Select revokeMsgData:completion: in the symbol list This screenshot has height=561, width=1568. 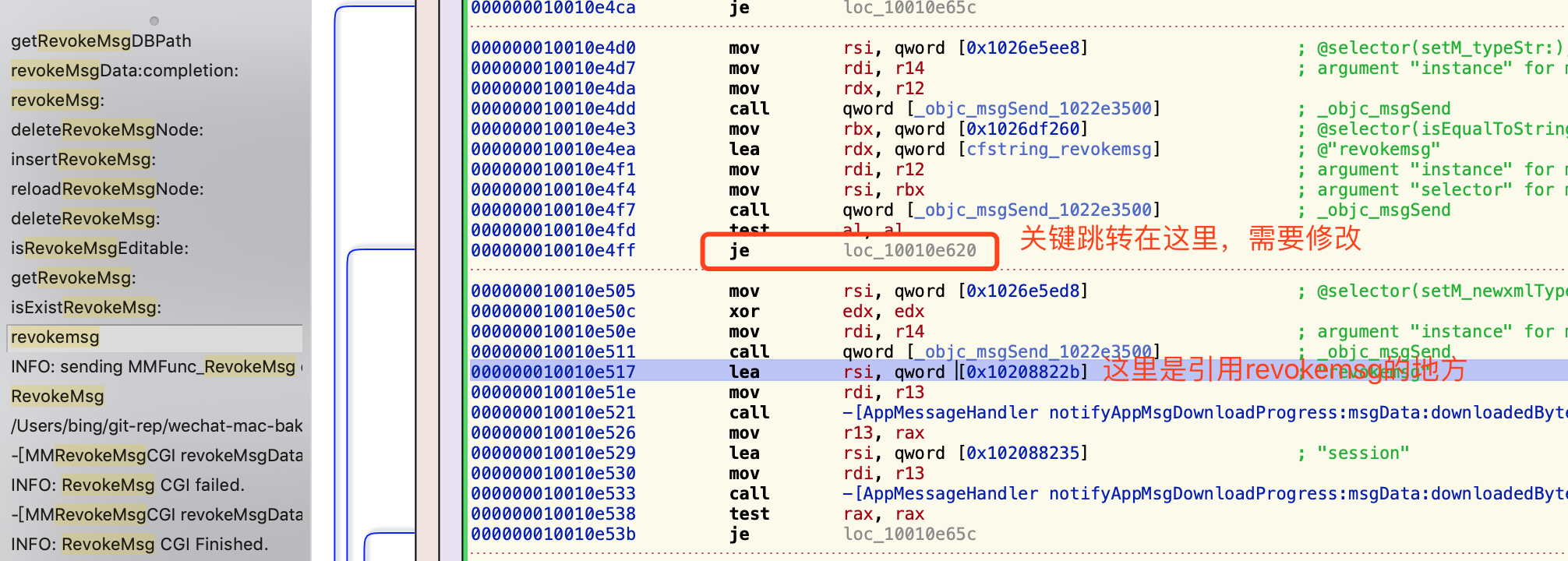(125, 70)
